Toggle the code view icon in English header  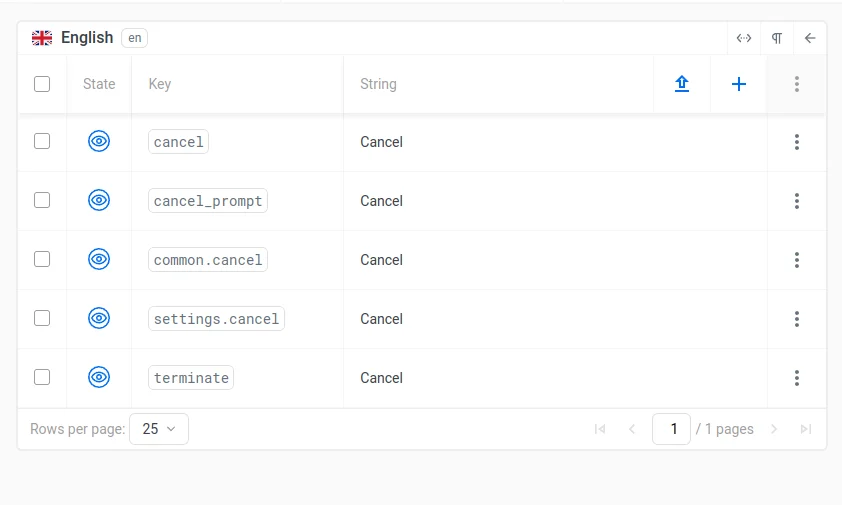click(x=744, y=38)
